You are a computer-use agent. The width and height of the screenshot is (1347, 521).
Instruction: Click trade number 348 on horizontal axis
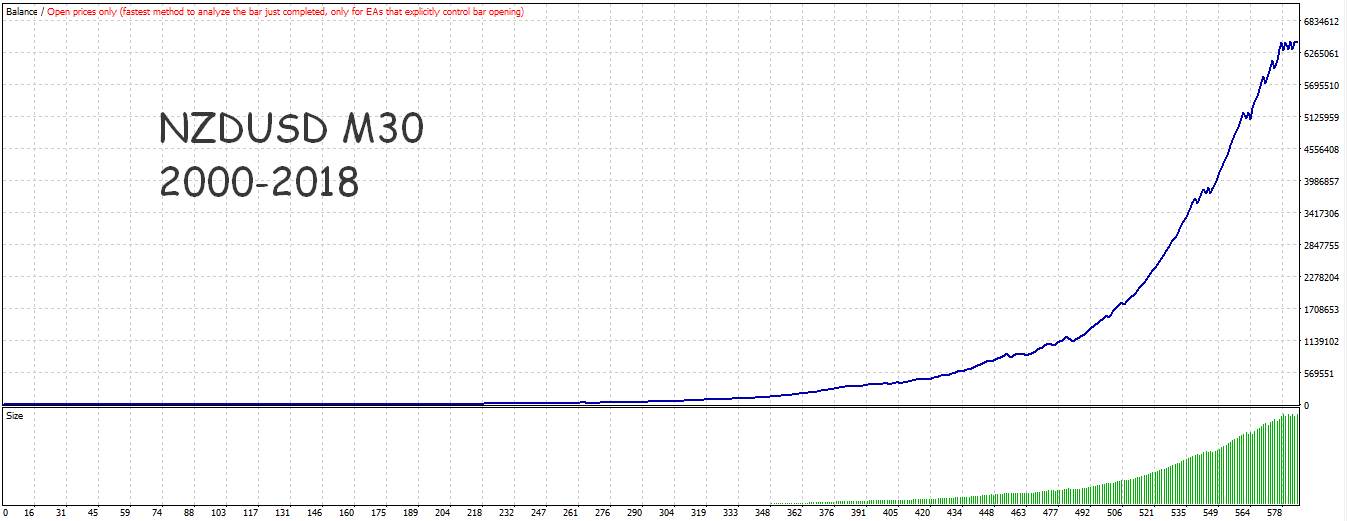762,513
